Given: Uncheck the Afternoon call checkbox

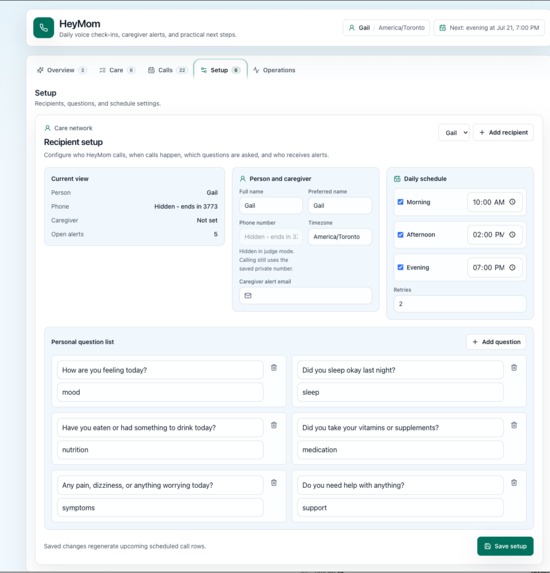Looking at the screenshot, I should pos(401,235).
